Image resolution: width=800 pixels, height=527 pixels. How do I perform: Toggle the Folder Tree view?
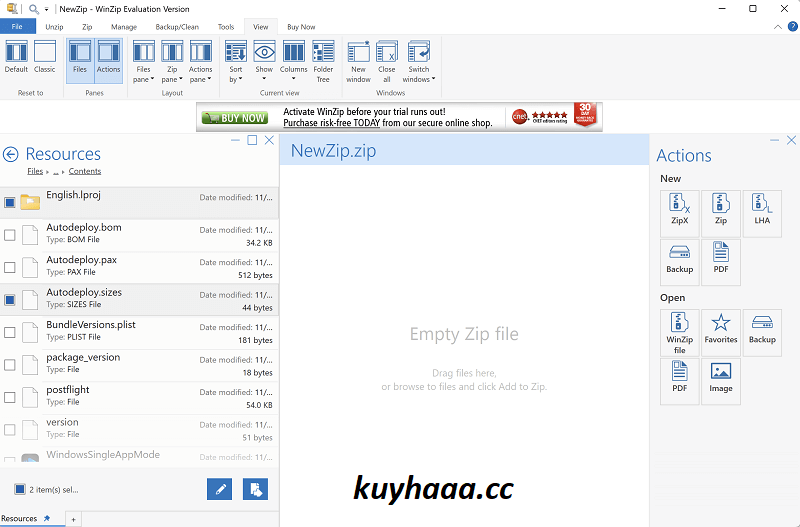tap(323, 62)
